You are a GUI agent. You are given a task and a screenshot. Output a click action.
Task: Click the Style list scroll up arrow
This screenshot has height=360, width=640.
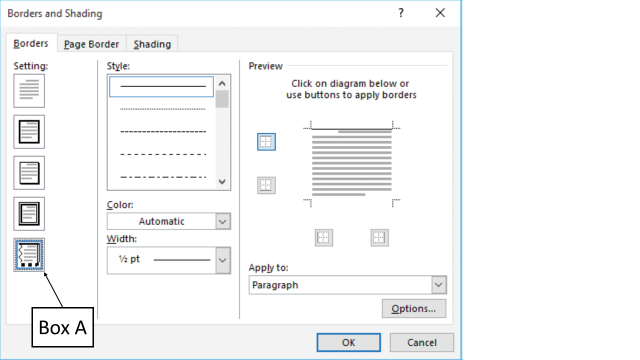coord(222,83)
